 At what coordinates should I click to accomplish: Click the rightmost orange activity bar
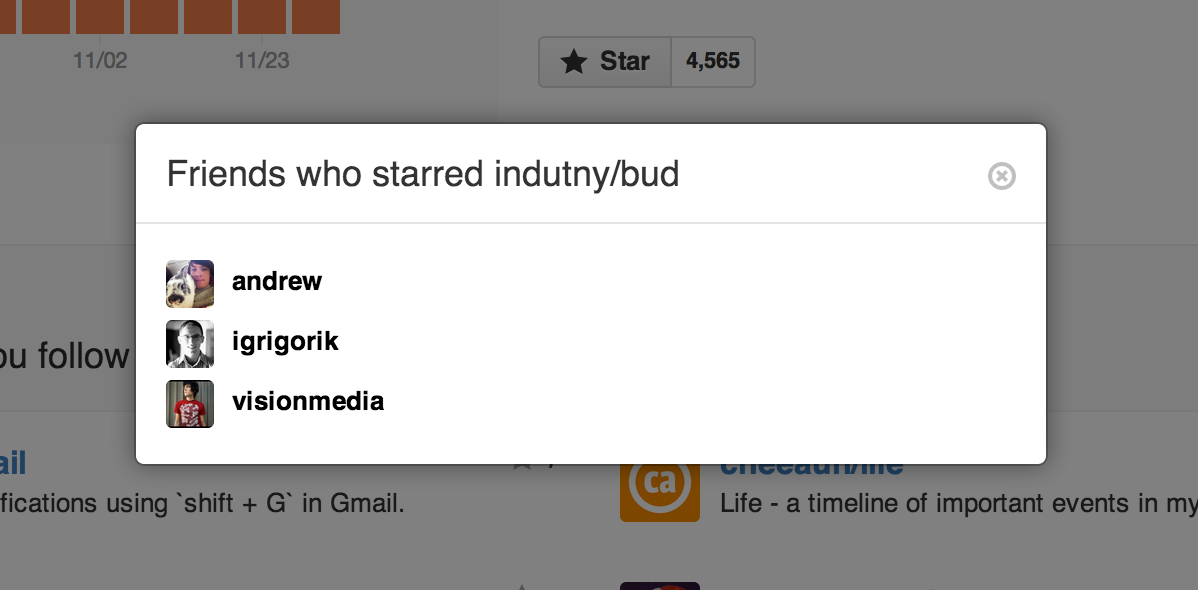pos(316,17)
